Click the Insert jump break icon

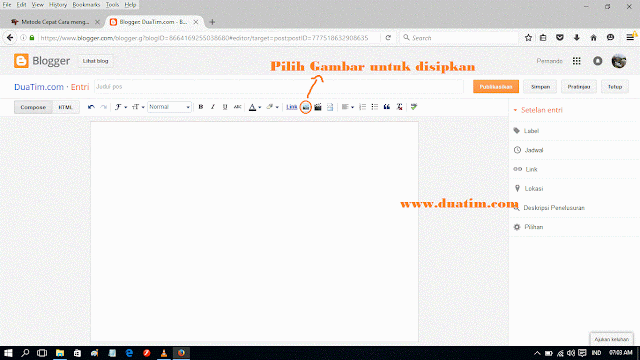point(330,107)
